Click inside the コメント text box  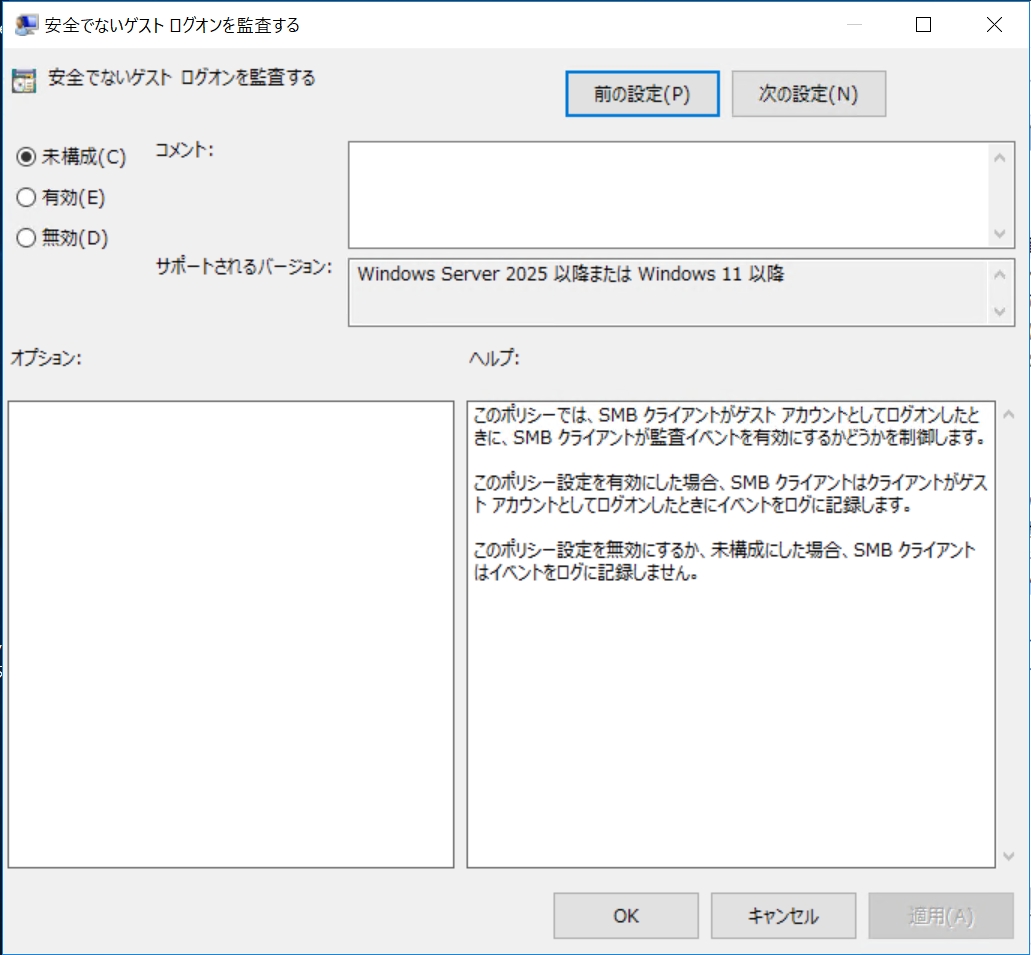pyautogui.click(x=666, y=194)
